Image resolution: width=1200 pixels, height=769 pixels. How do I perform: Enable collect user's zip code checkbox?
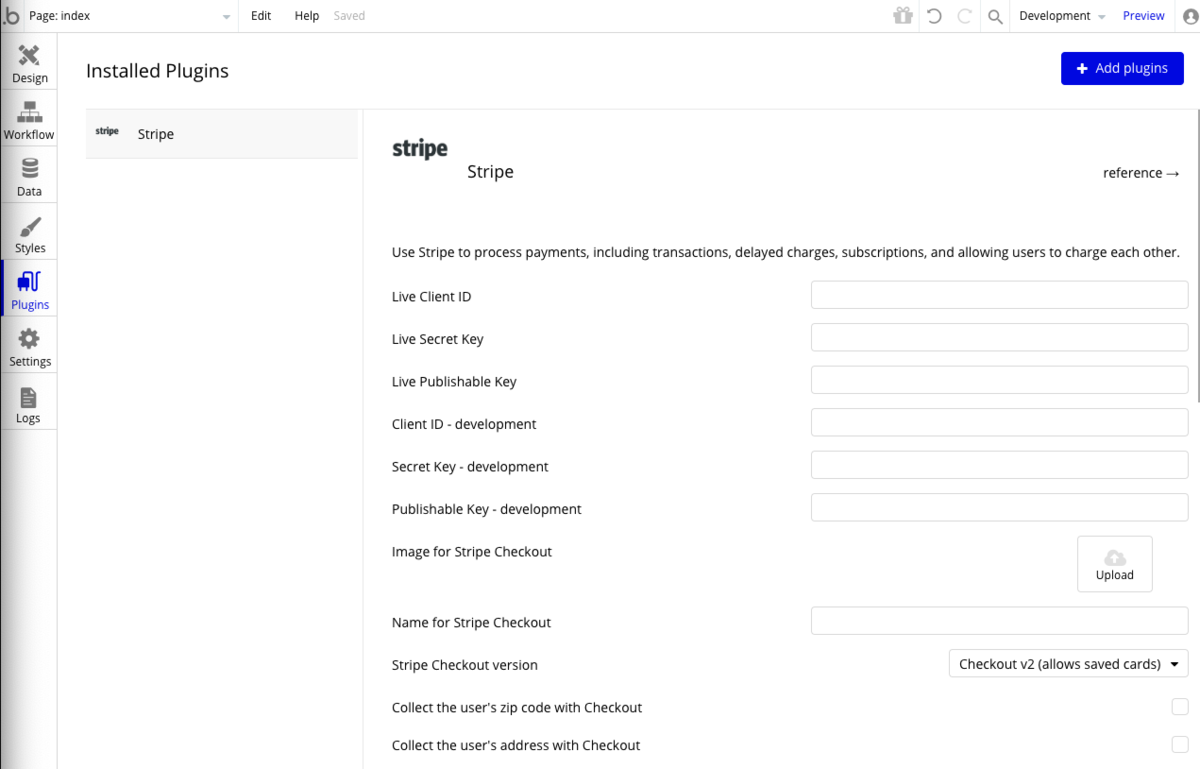1180,707
